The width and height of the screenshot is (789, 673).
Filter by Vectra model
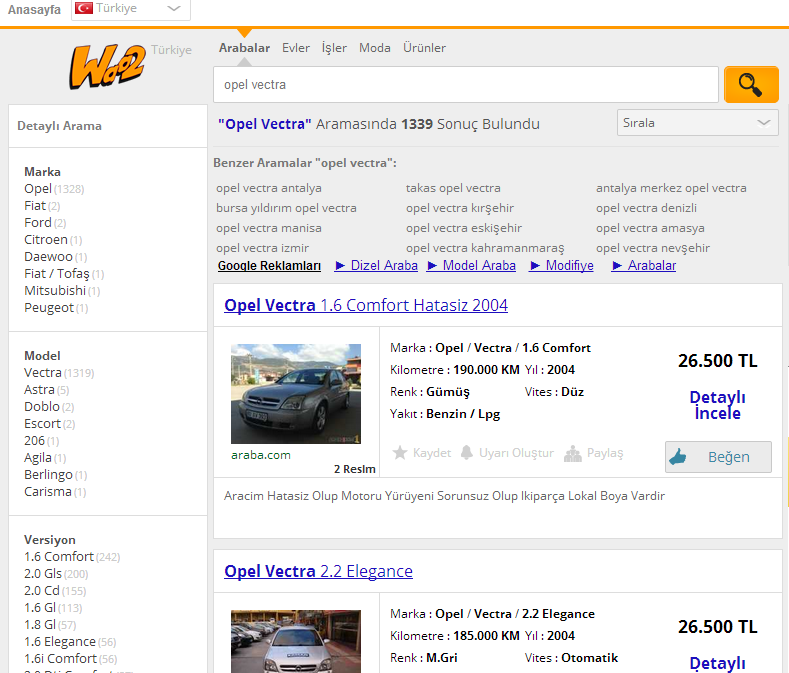(x=43, y=372)
